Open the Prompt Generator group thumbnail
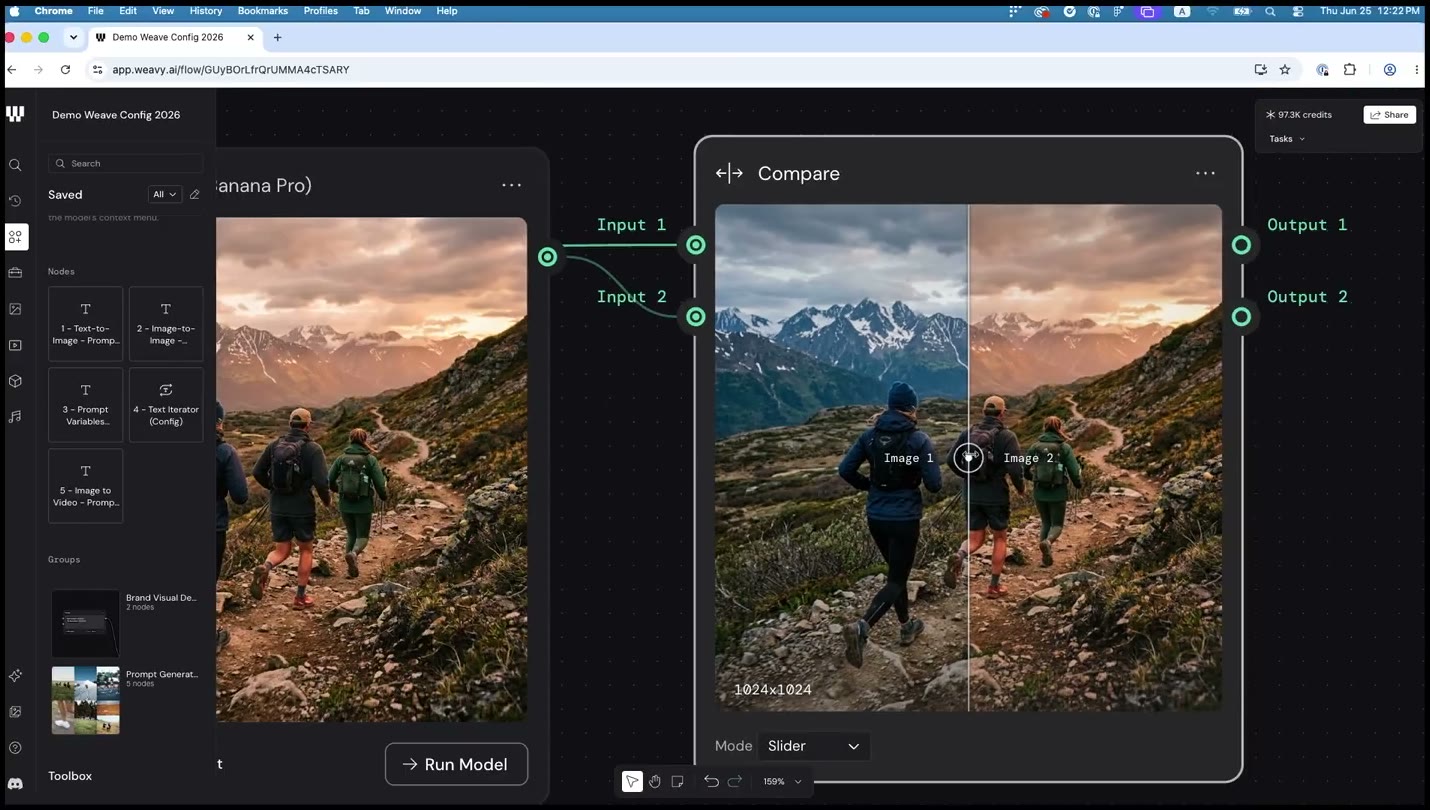Viewport: 1430px width, 810px height. pos(85,700)
